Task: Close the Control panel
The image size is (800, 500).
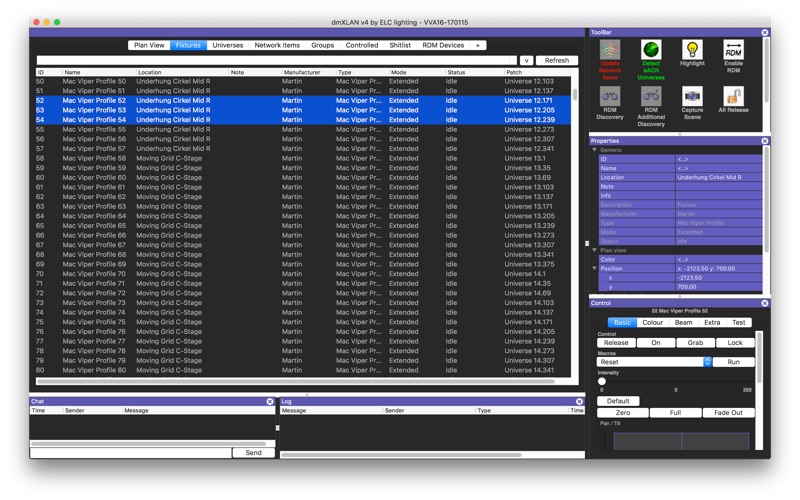Action: (765, 303)
